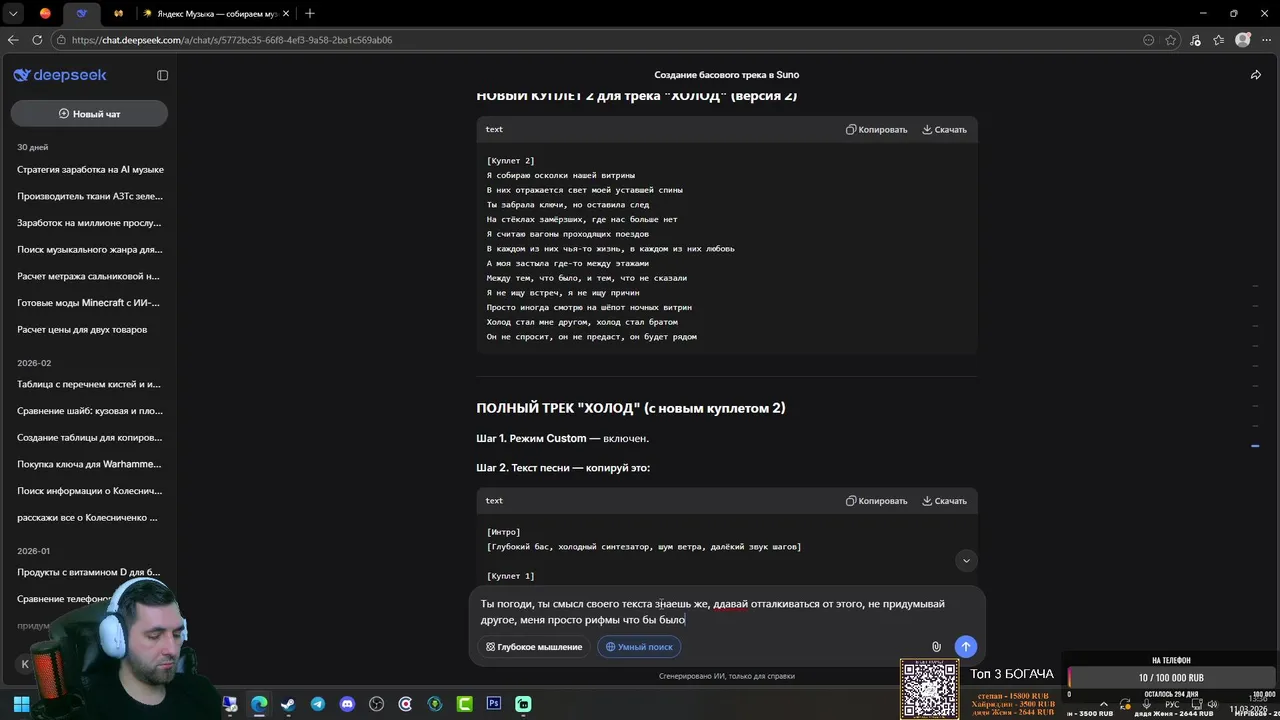View site information lock icon
1280x720 pixels.
61,40
